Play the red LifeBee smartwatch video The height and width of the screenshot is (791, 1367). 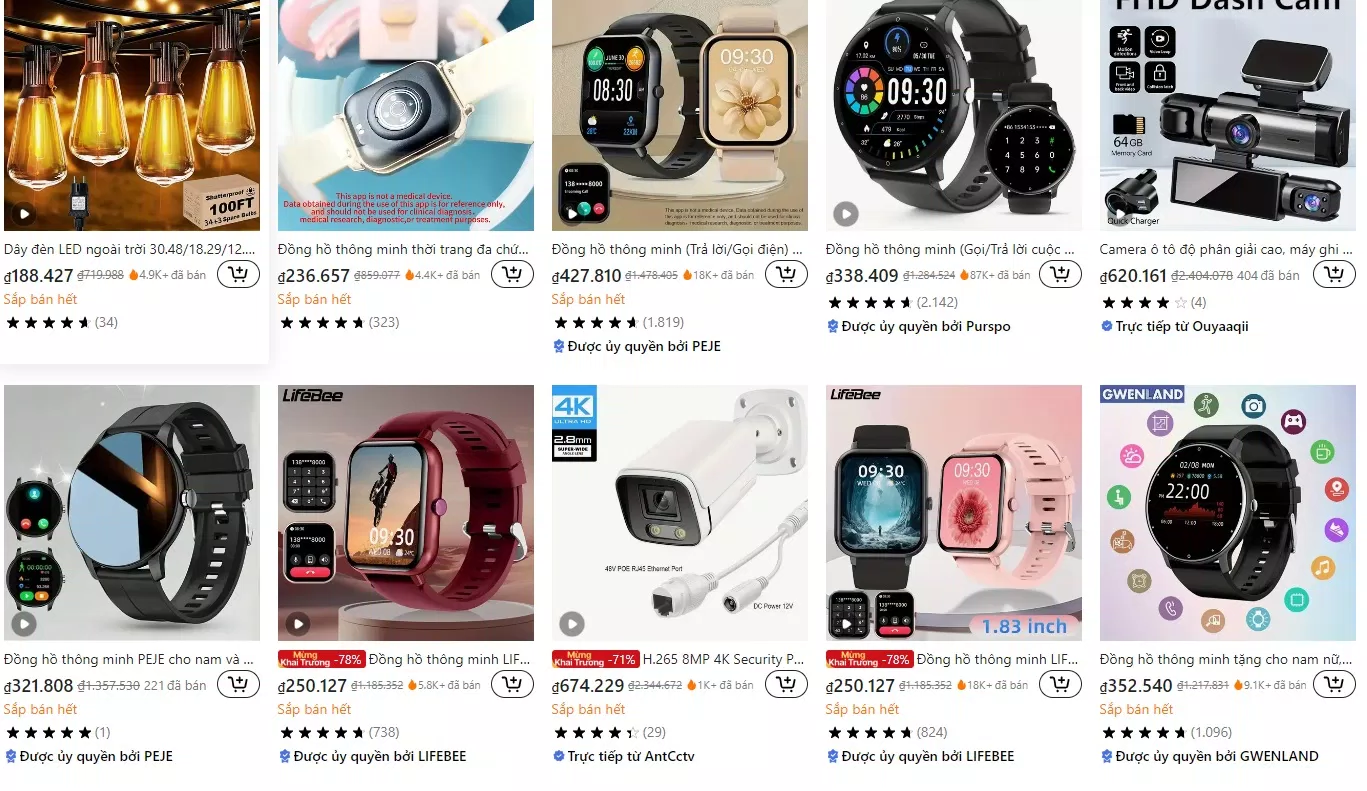tap(298, 624)
